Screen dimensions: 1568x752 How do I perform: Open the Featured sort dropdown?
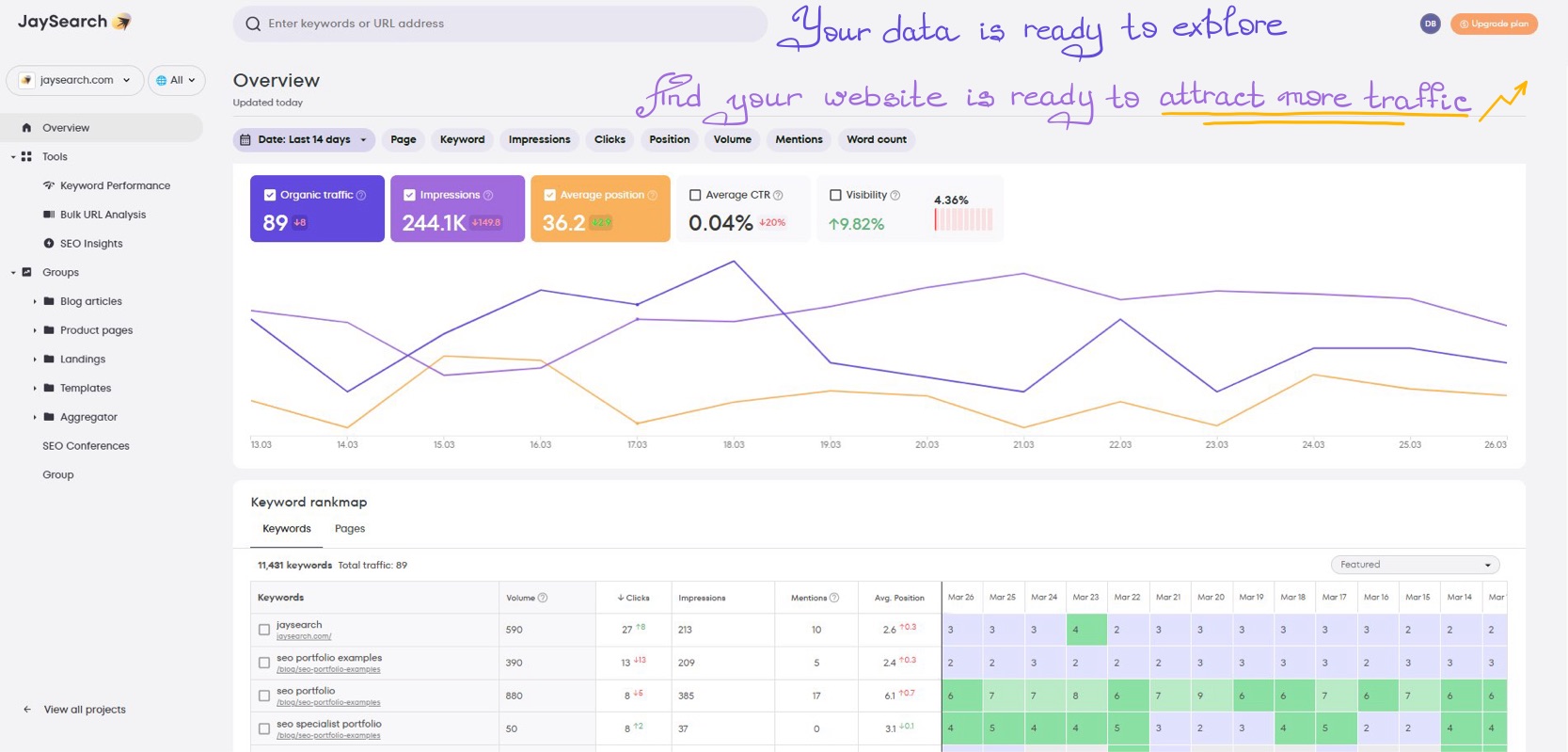click(1415, 565)
